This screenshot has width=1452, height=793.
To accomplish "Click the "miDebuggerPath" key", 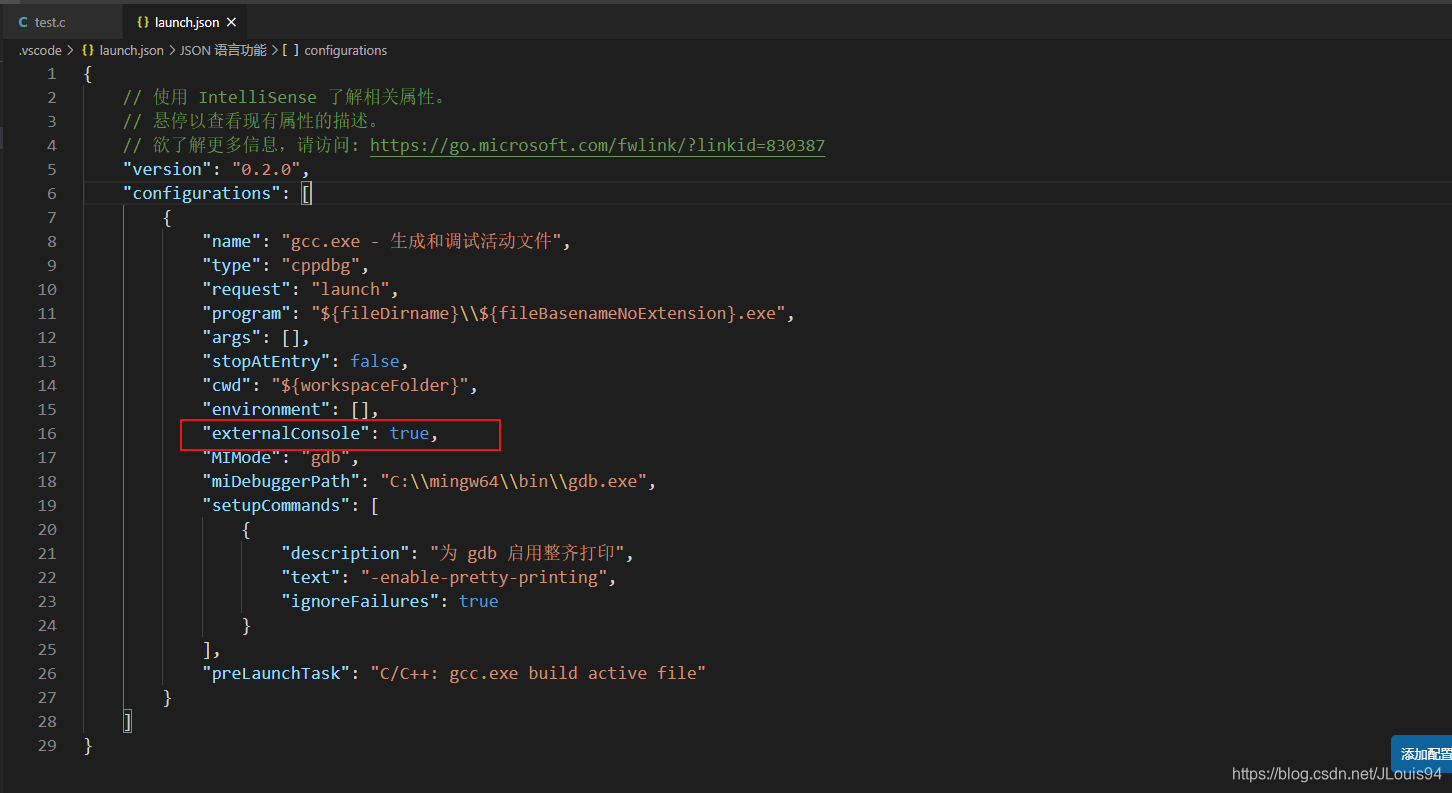I will click(281, 481).
